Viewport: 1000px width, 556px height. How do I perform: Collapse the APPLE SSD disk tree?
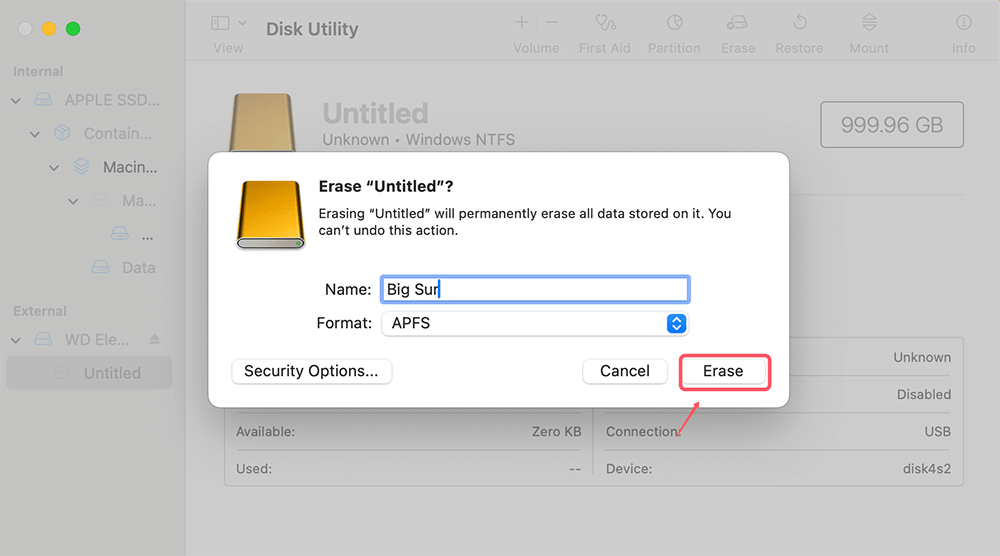coord(16,101)
